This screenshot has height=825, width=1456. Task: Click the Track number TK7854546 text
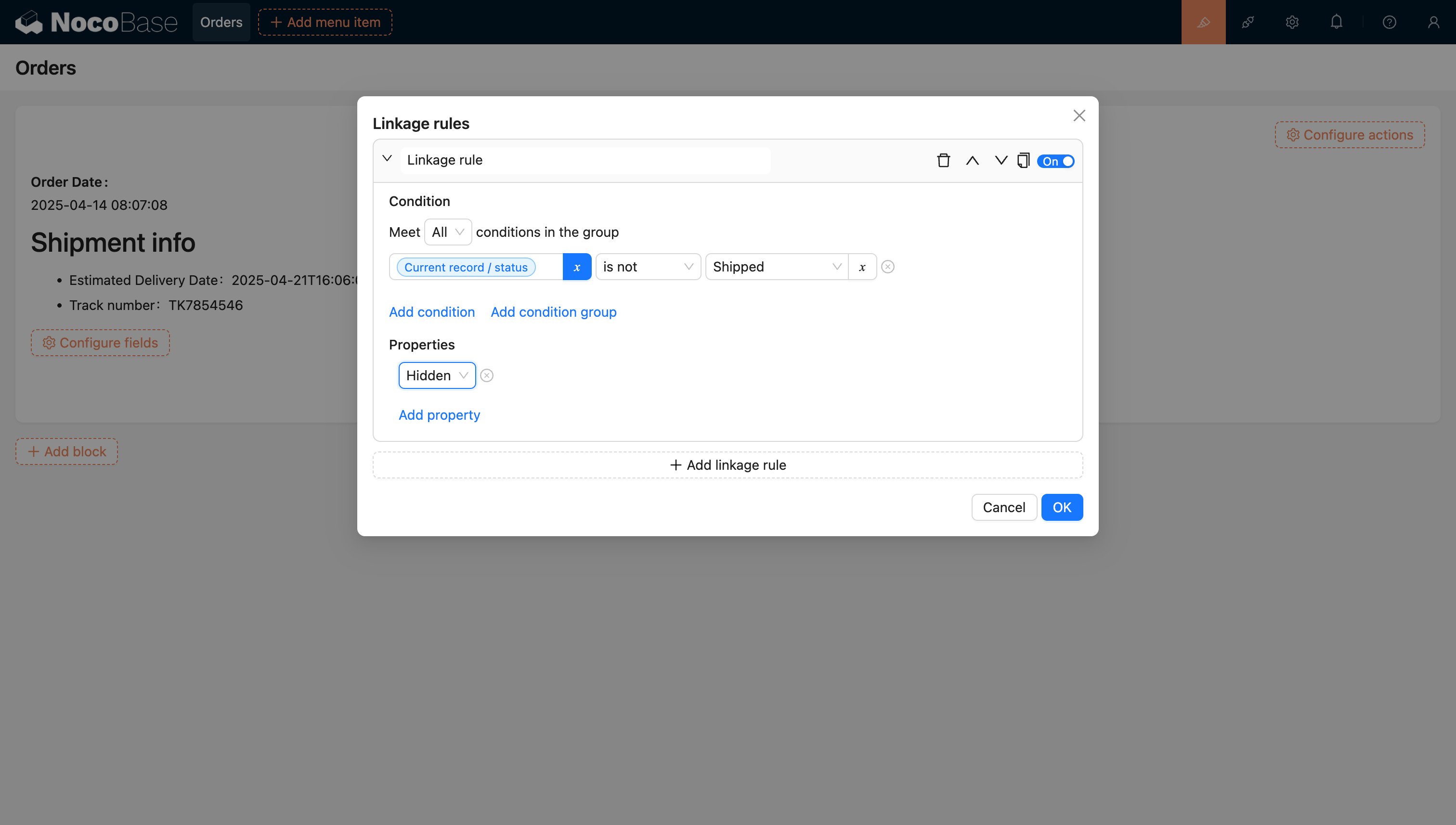point(156,306)
